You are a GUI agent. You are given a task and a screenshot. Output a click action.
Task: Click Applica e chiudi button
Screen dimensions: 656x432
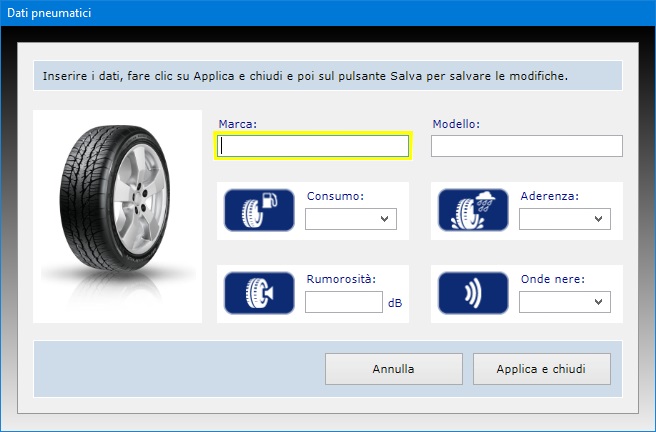(540, 369)
